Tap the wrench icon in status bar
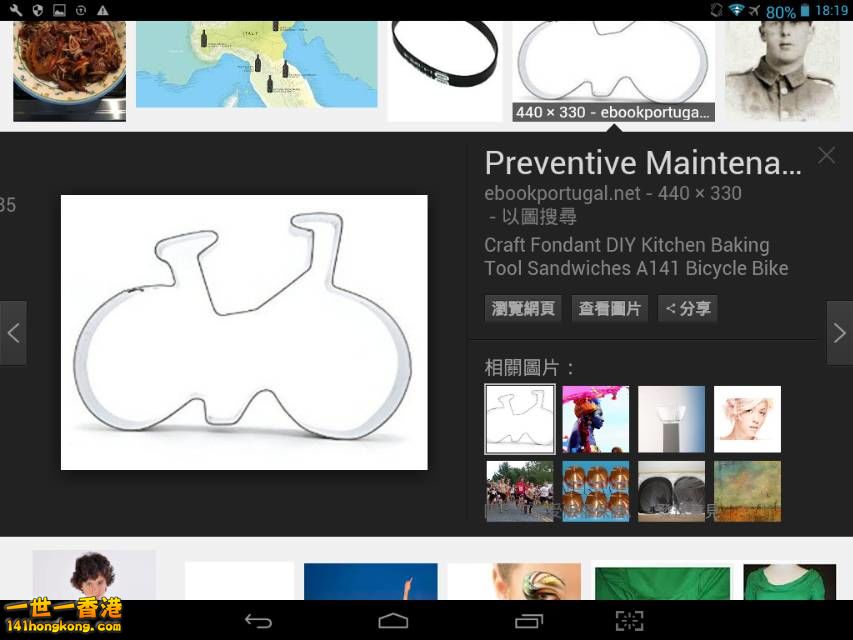Image resolution: width=853 pixels, height=640 pixels. (16, 10)
